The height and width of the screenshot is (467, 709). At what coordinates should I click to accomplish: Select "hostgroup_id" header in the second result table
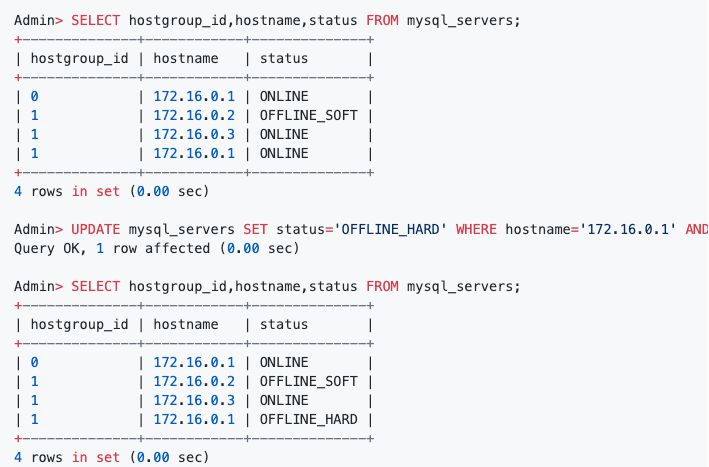pos(79,325)
